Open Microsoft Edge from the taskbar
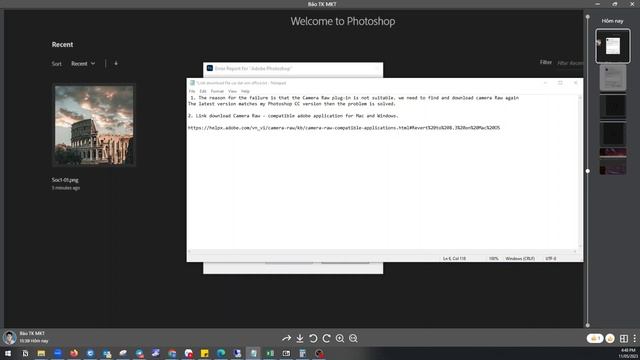Image resolution: width=640 pixels, height=360 pixels. [x=221, y=353]
